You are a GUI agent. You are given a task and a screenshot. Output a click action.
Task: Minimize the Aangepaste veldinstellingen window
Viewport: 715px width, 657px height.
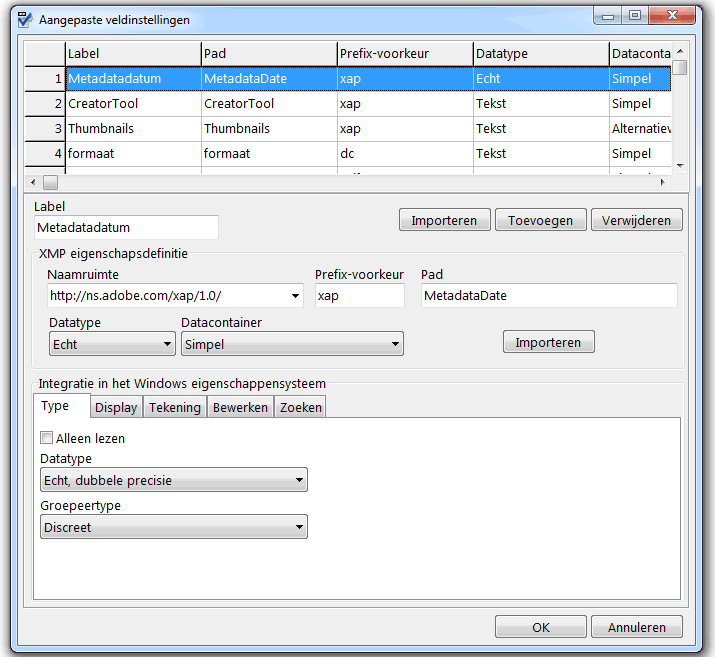pyautogui.click(x=607, y=16)
